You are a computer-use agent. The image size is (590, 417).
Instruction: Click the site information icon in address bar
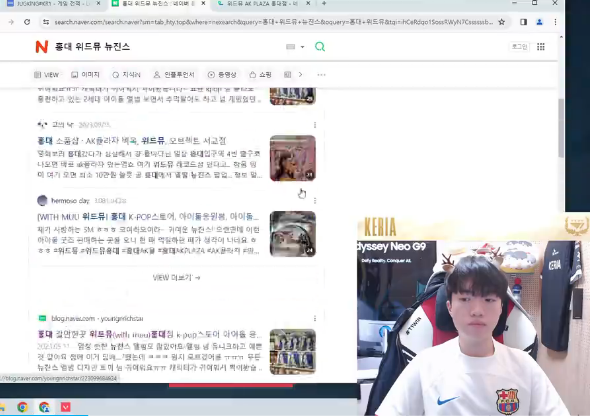pos(46,22)
